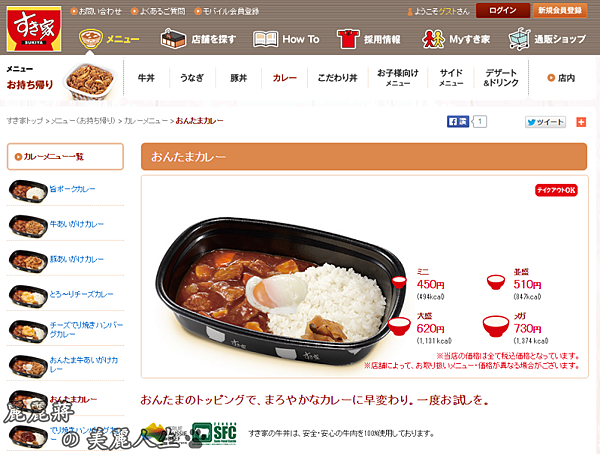Click the Twitter ツイート button
The width and height of the screenshot is (600, 454).
point(545,122)
